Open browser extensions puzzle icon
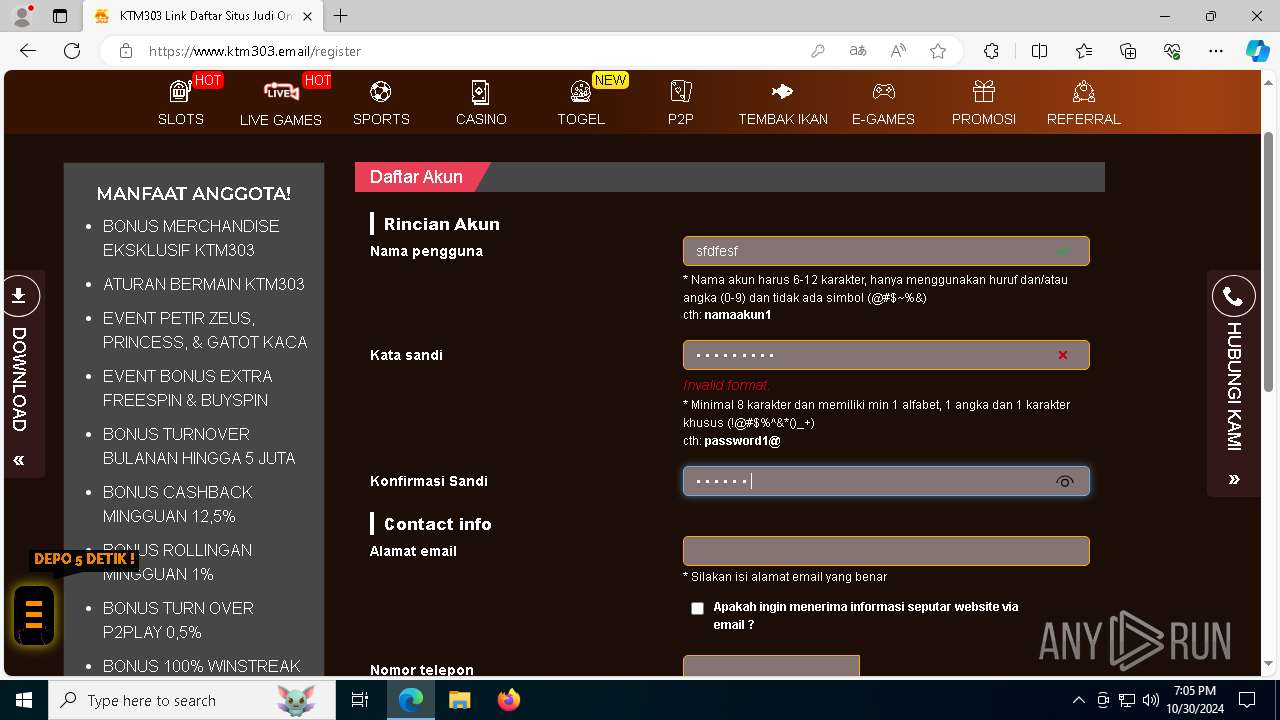Screen dimensions: 1280x720 tap(991, 51)
